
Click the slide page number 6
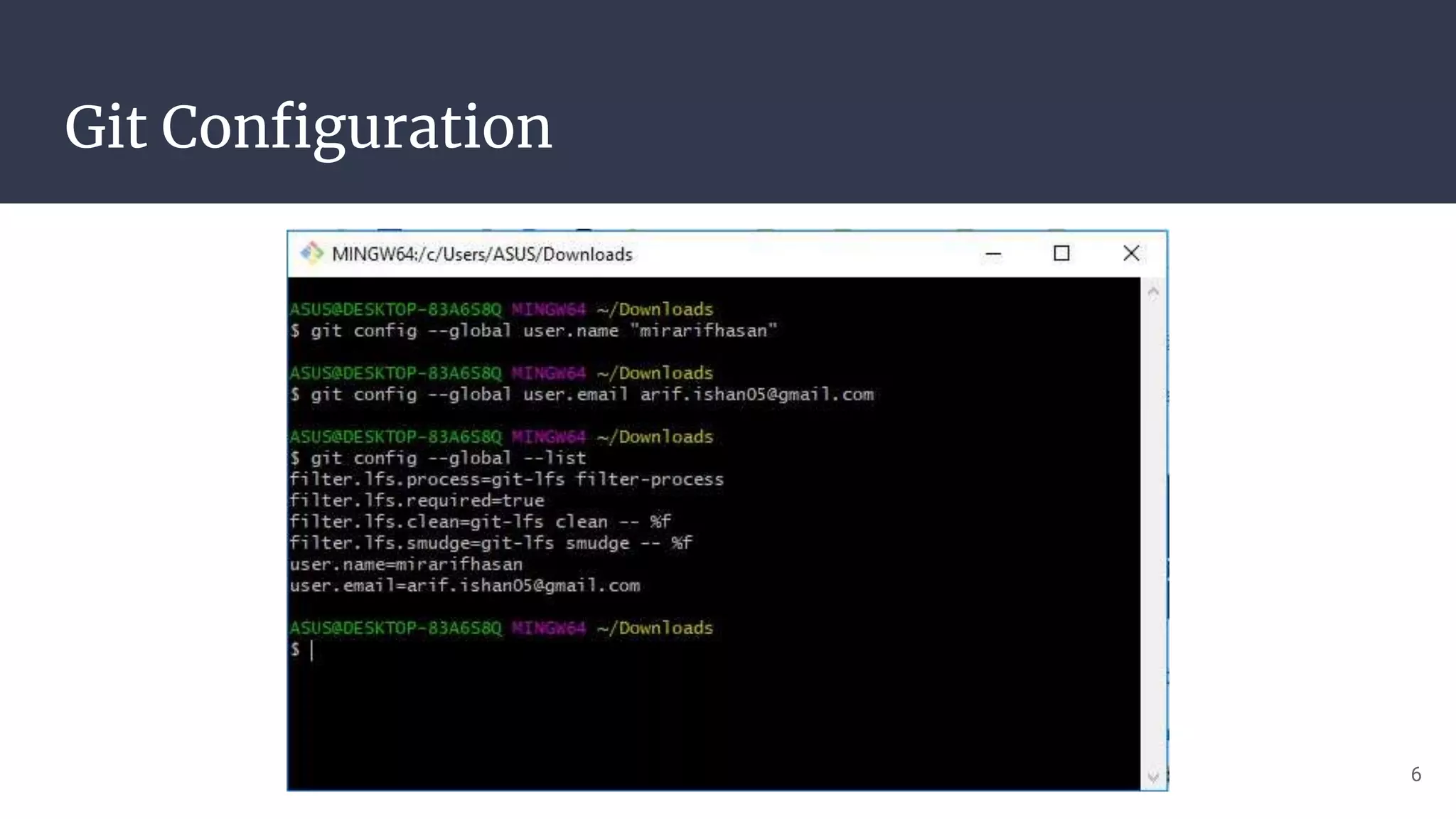(x=1415, y=774)
